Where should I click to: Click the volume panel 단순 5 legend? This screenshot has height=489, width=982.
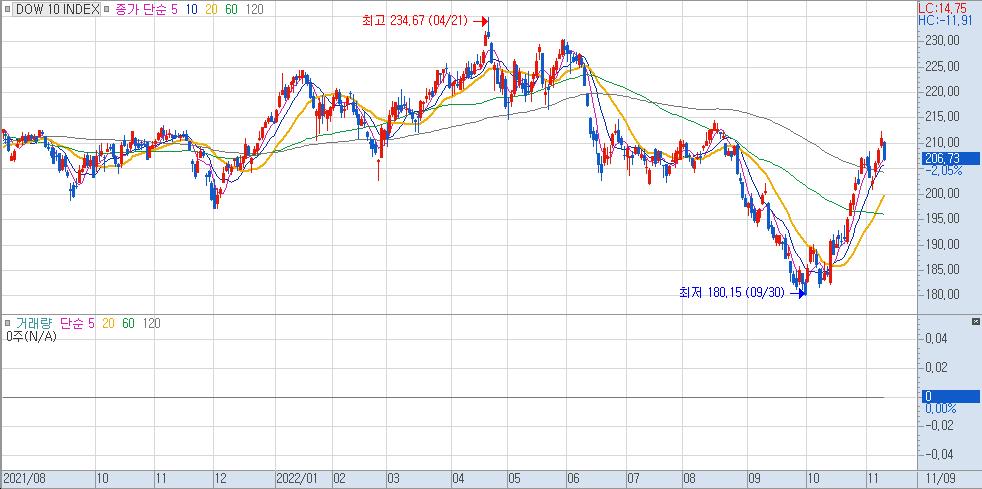click(77, 324)
